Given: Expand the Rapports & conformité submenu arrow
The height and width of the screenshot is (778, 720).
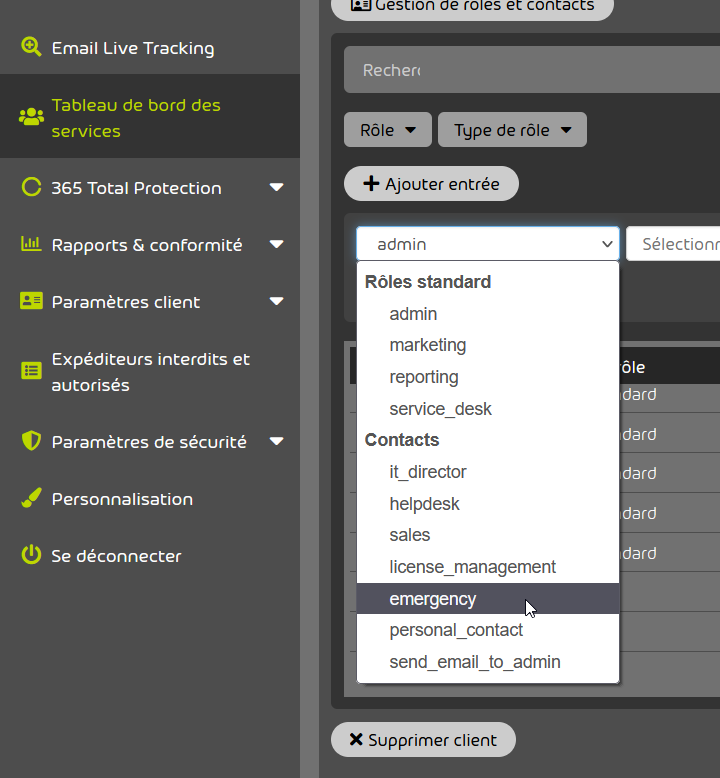Looking at the screenshot, I should (x=276, y=244).
